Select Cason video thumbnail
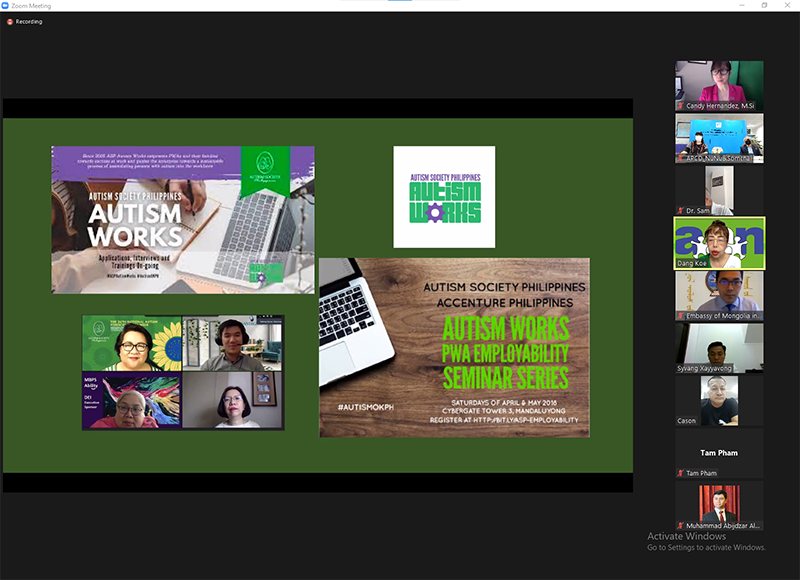 tap(719, 401)
